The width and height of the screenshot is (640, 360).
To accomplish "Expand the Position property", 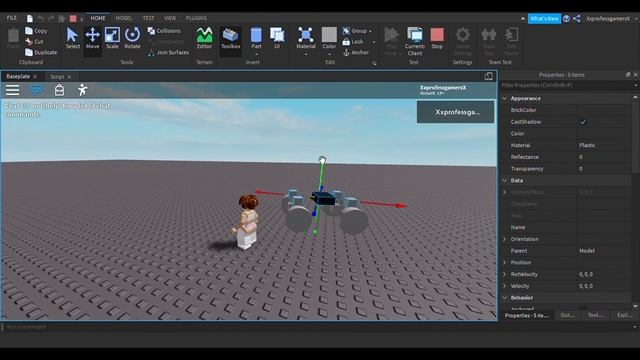I will point(505,262).
